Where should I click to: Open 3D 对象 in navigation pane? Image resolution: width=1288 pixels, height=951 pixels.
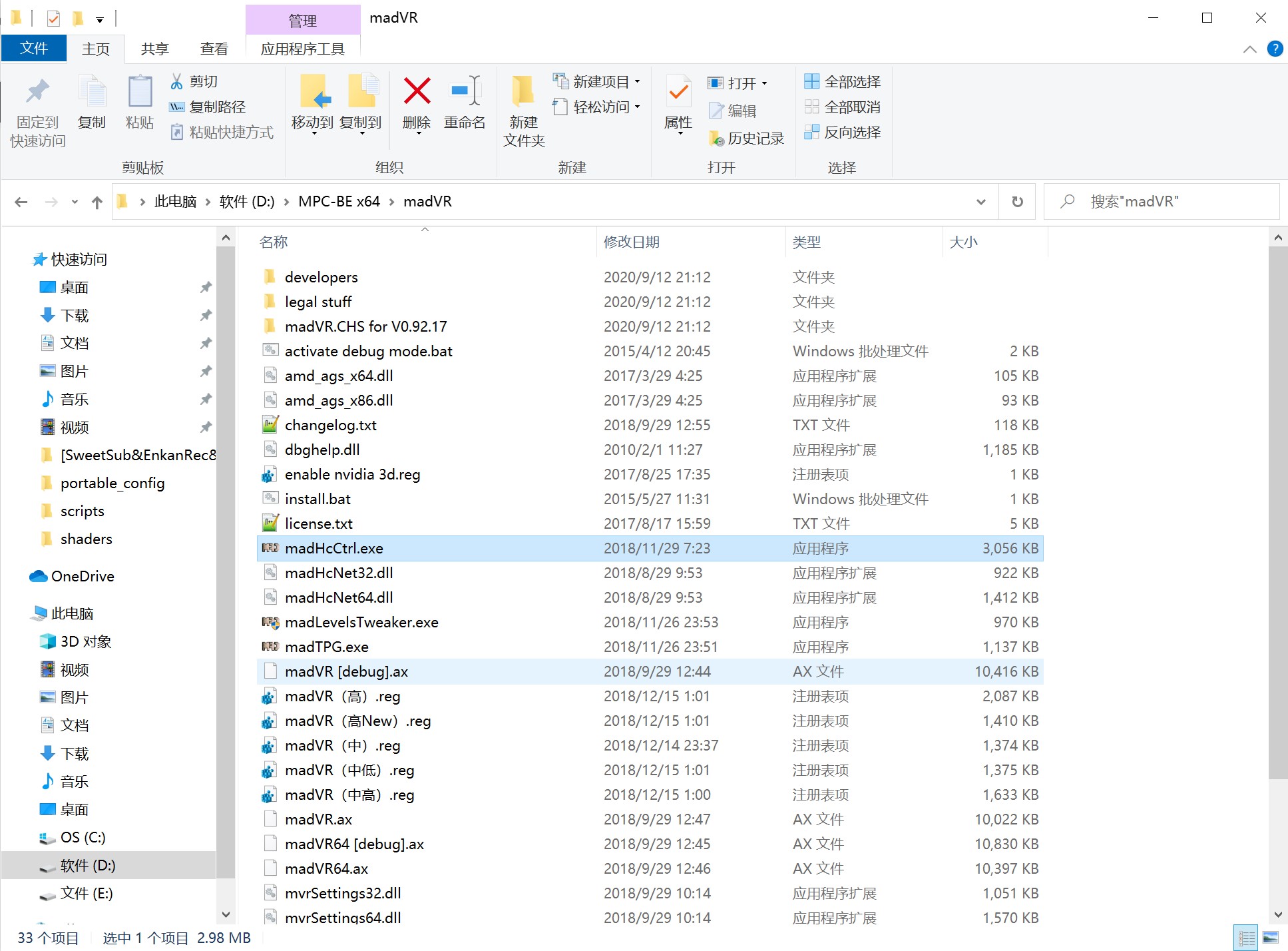[x=85, y=641]
